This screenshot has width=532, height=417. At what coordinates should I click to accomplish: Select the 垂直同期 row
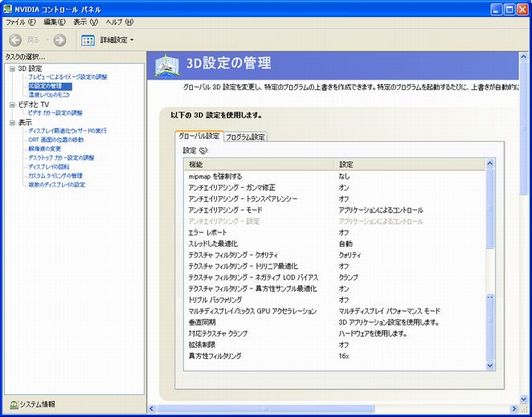335,322
